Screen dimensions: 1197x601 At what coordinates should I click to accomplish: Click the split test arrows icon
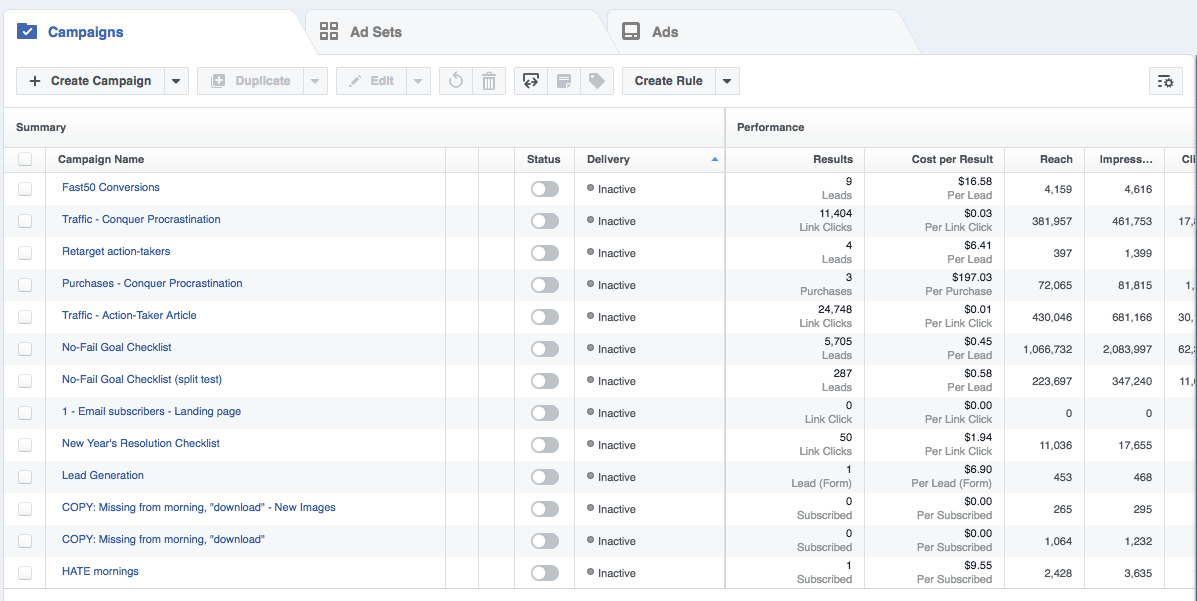coord(531,81)
